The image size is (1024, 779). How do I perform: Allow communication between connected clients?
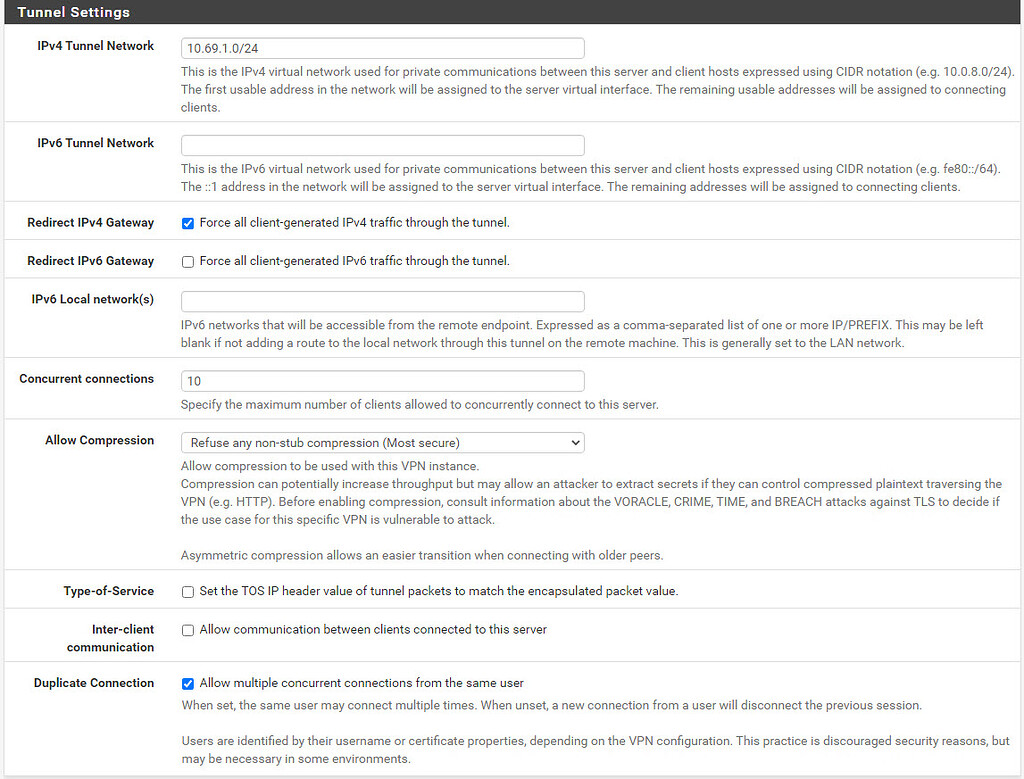[x=187, y=630]
